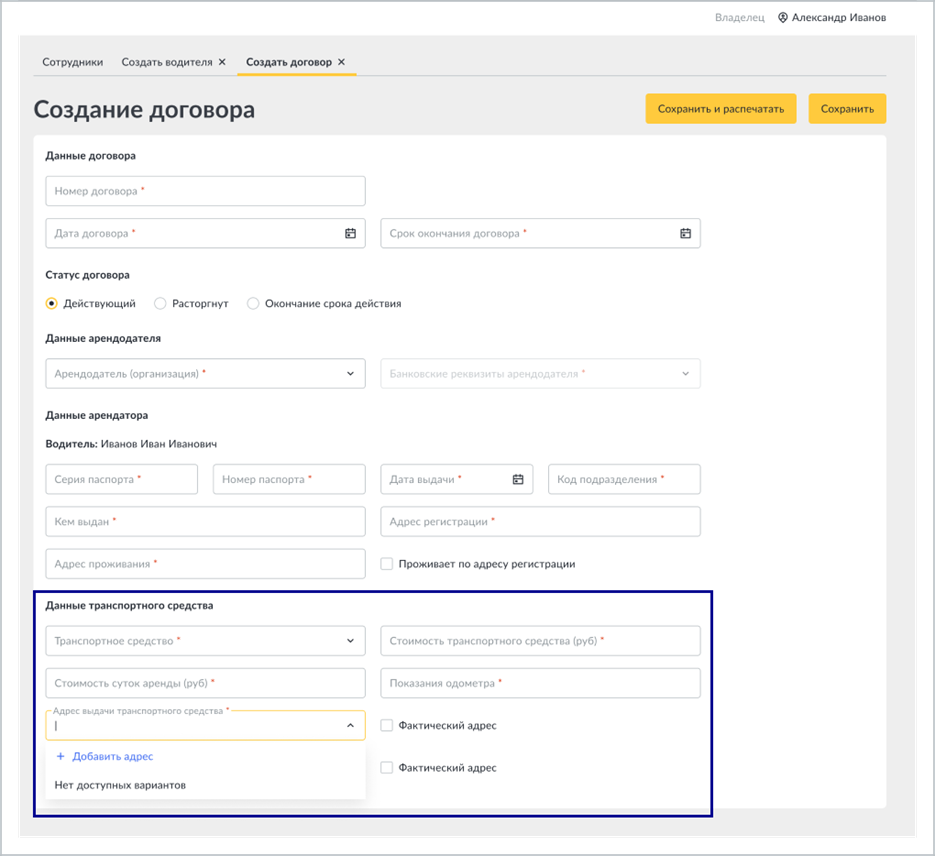This screenshot has height=856, width=935.
Task: Click the user profile icon near Александр Иванов
Action: pyautogui.click(x=783, y=18)
